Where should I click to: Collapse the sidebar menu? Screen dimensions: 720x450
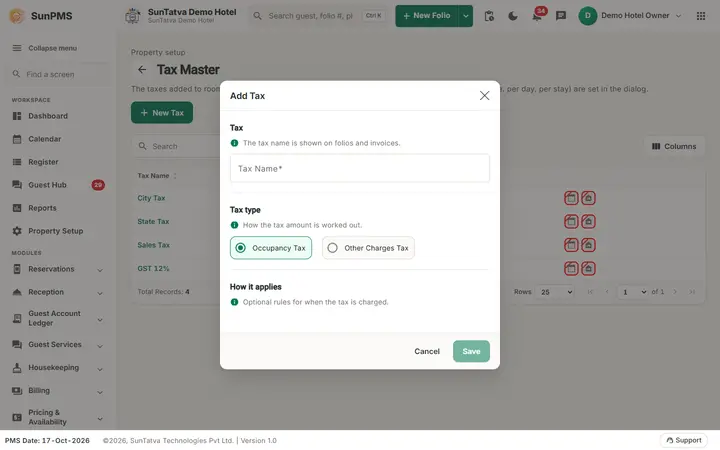(x=45, y=48)
